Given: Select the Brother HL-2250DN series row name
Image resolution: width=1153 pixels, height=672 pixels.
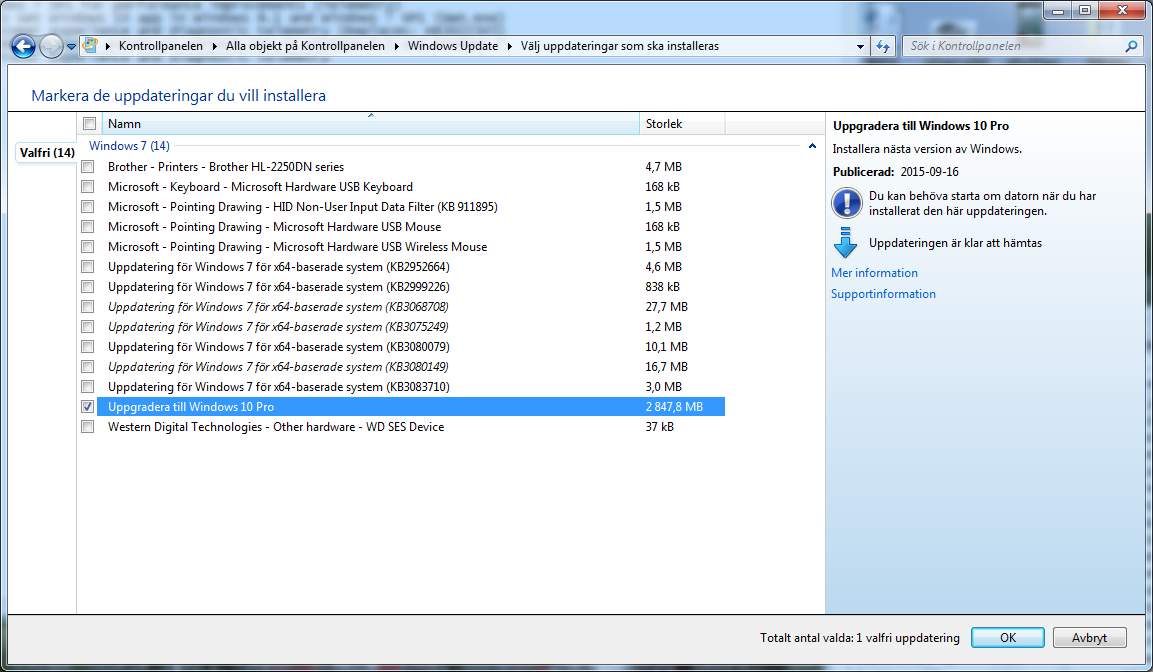Looking at the screenshot, I should pos(226,167).
